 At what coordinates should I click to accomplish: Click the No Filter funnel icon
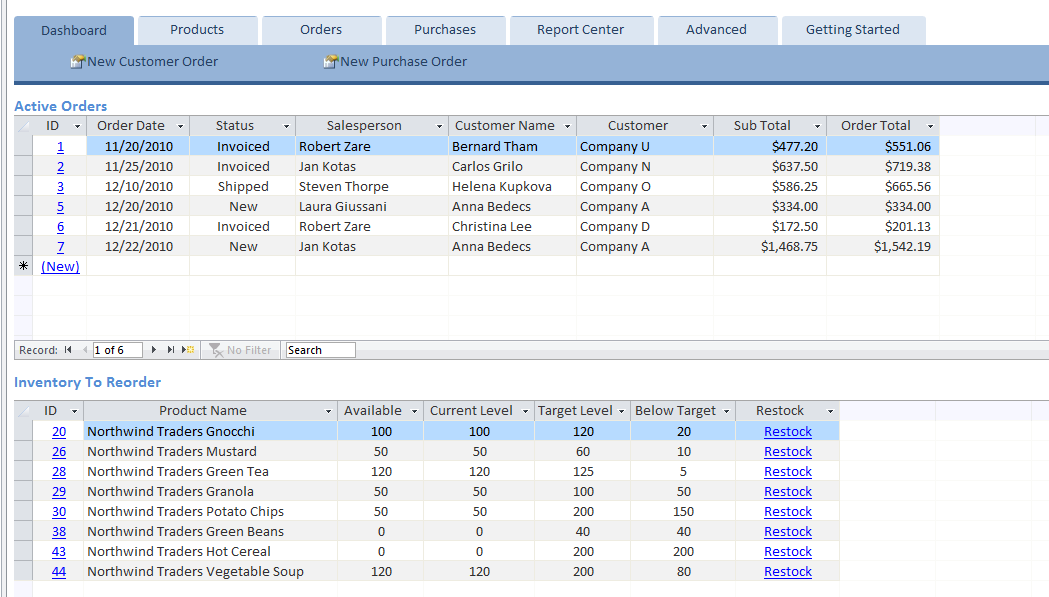point(215,350)
